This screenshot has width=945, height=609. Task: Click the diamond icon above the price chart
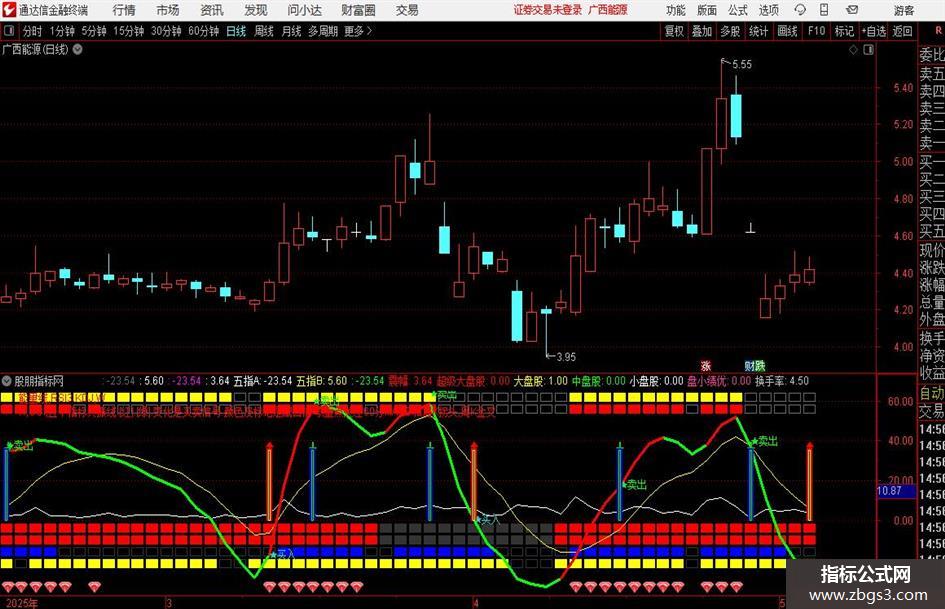coord(853,50)
